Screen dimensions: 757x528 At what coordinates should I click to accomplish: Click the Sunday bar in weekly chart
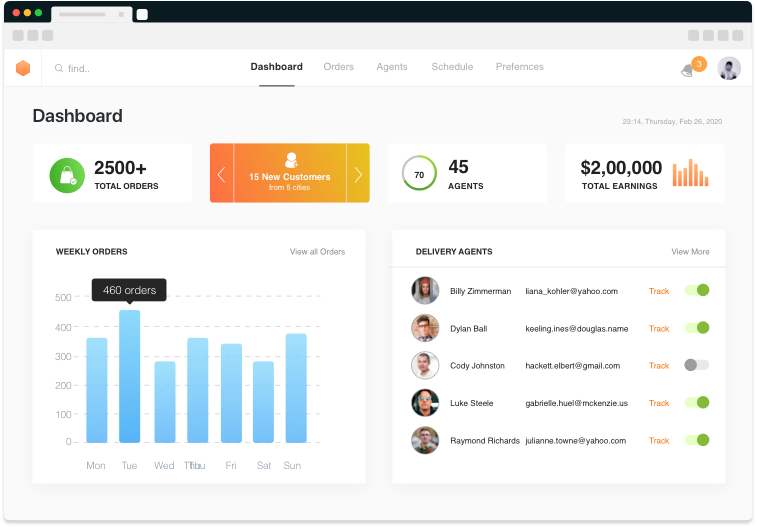pos(296,388)
